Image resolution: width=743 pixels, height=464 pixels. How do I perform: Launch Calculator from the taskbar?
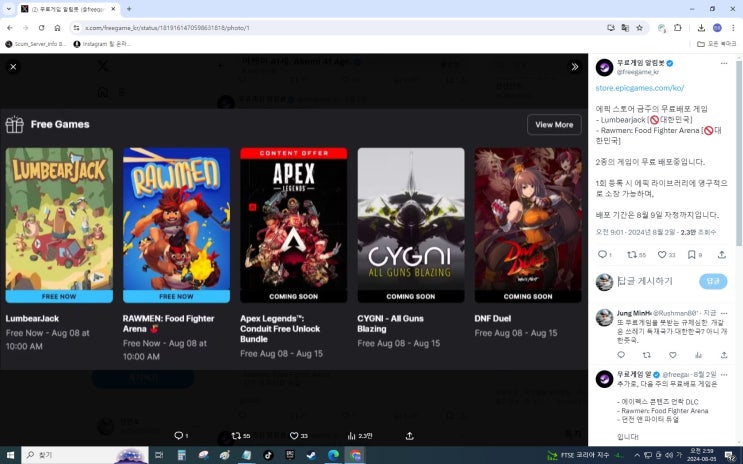point(181,455)
